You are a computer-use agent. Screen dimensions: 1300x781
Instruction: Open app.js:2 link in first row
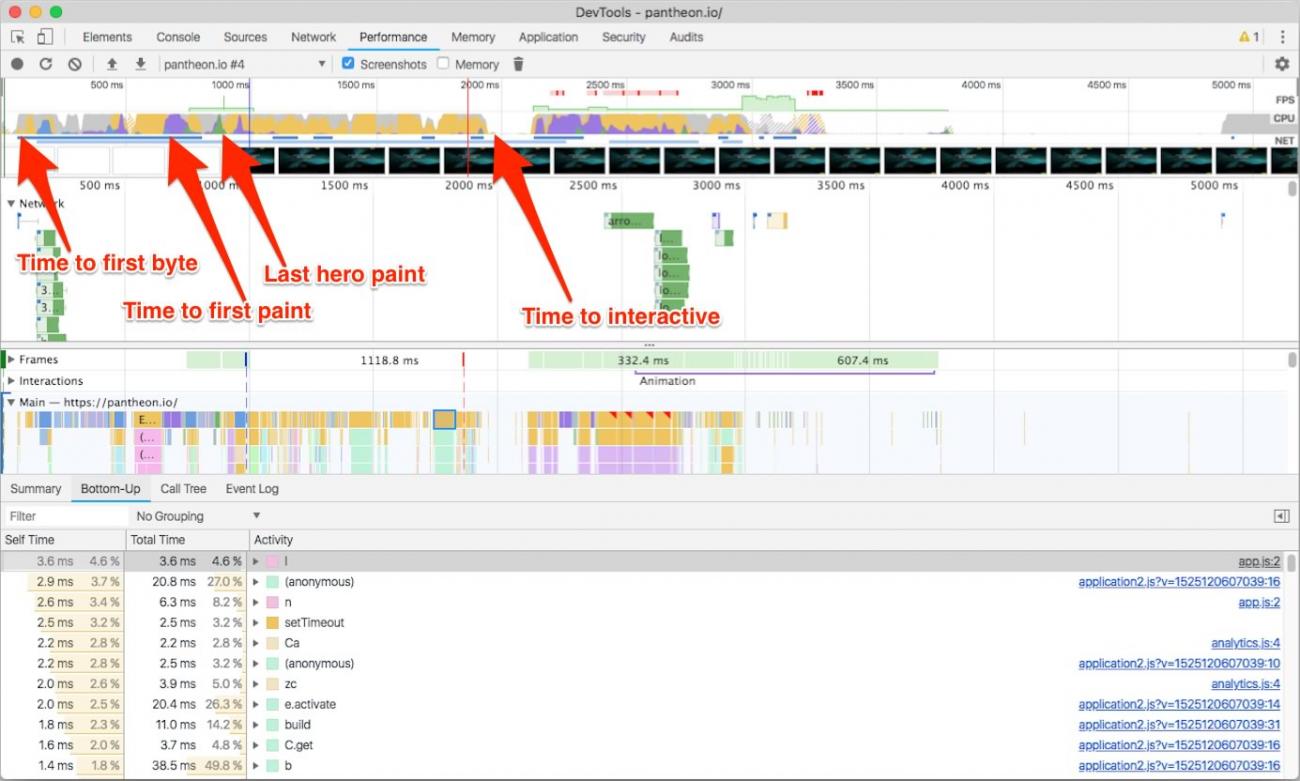coord(1259,562)
